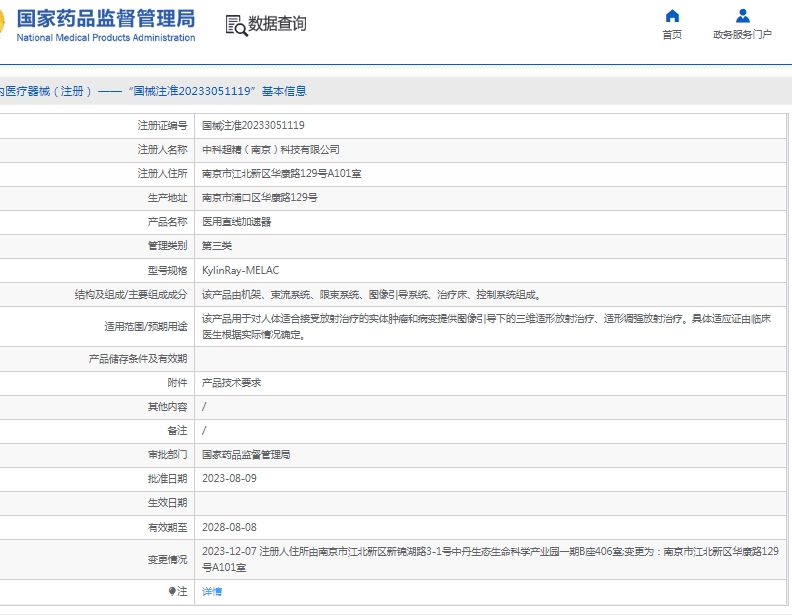Image resolution: width=792 pixels, height=615 pixels.
Task: Click the 注册人住所 label
Action: coord(162,174)
